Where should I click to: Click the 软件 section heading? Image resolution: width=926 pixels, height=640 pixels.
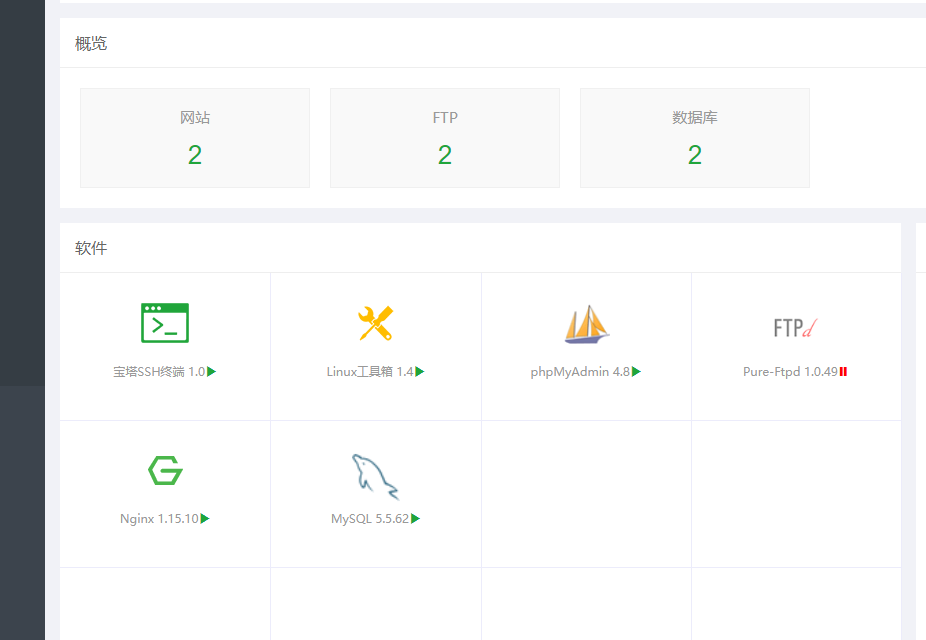click(91, 248)
